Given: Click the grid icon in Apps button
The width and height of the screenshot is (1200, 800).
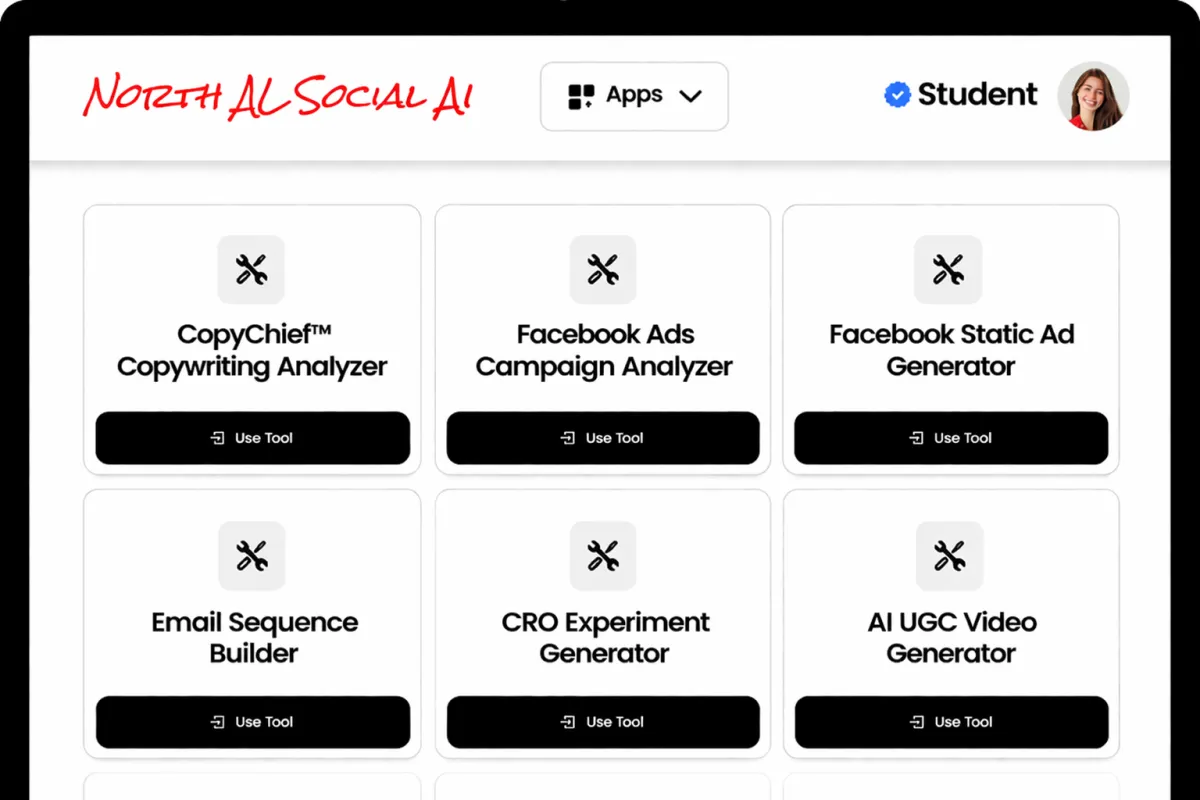Looking at the screenshot, I should pyautogui.click(x=581, y=97).
